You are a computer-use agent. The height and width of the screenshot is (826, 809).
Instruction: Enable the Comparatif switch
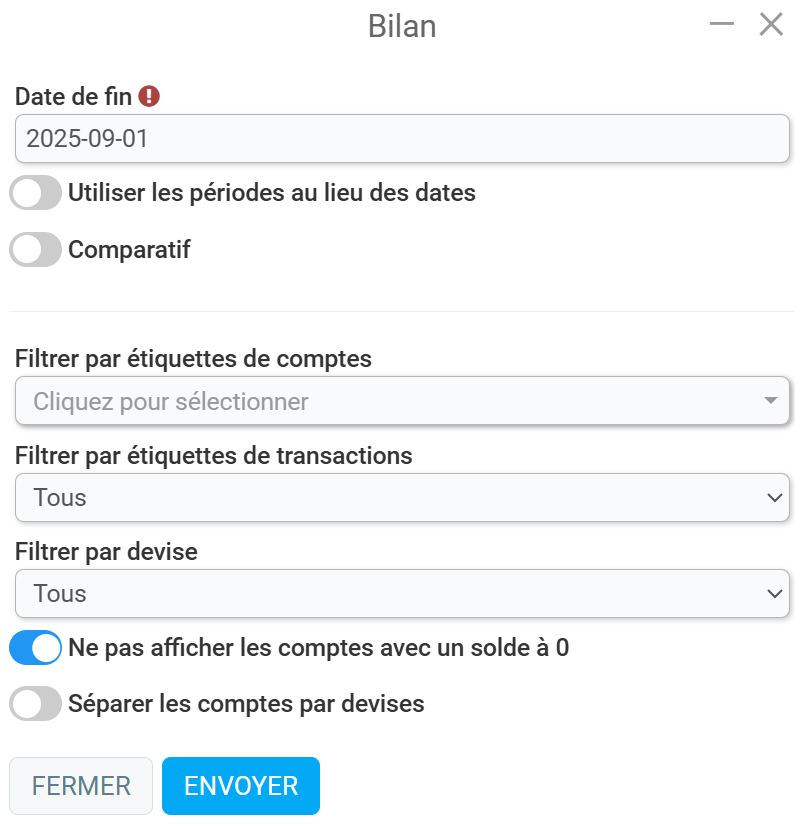coord(35,249)
